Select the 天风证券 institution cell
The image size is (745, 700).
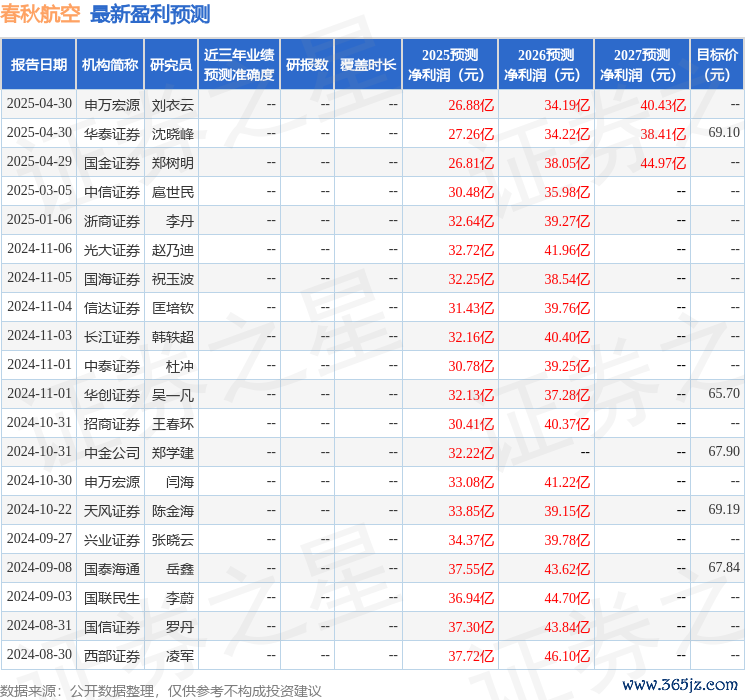112,511
